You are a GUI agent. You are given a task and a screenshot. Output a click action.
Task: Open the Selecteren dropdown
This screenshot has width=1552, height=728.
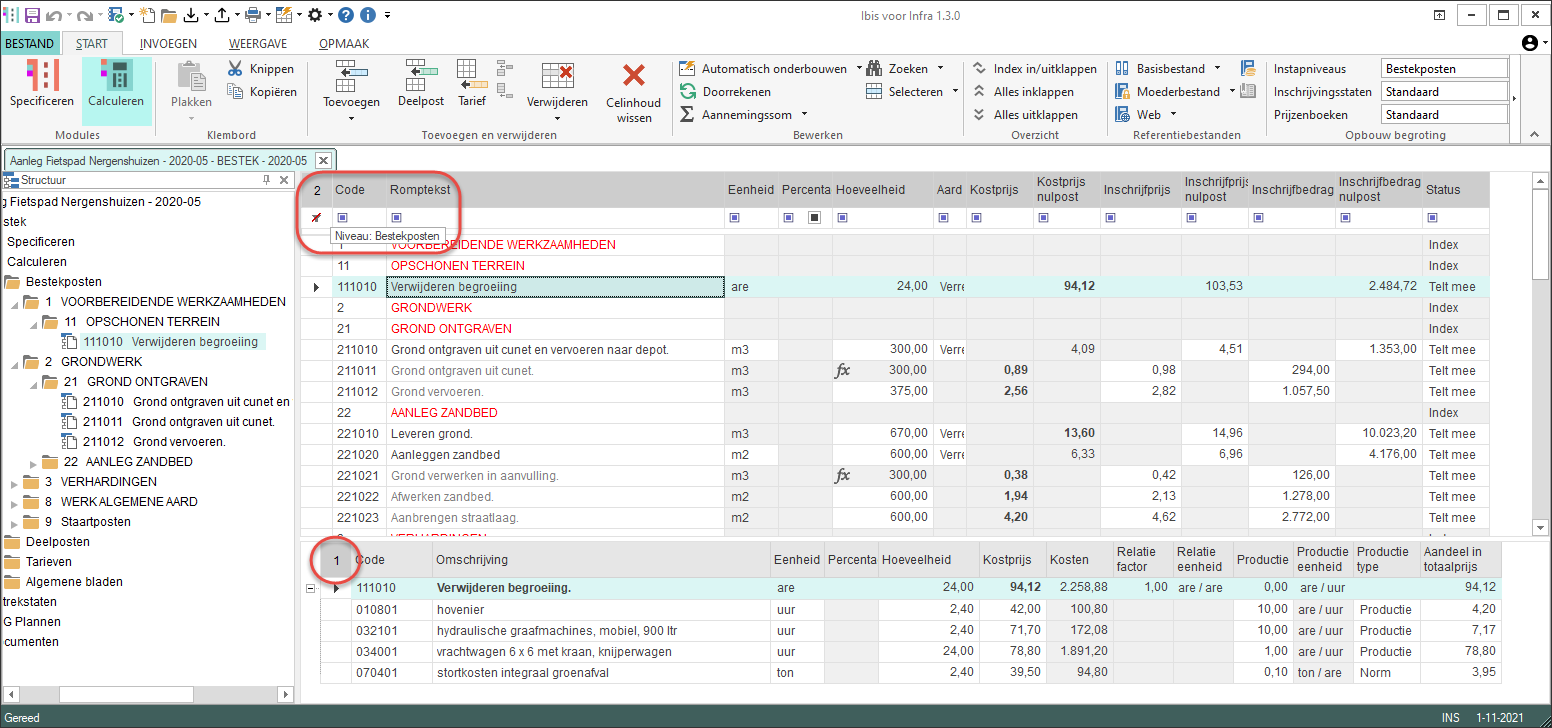coord(955,91)
